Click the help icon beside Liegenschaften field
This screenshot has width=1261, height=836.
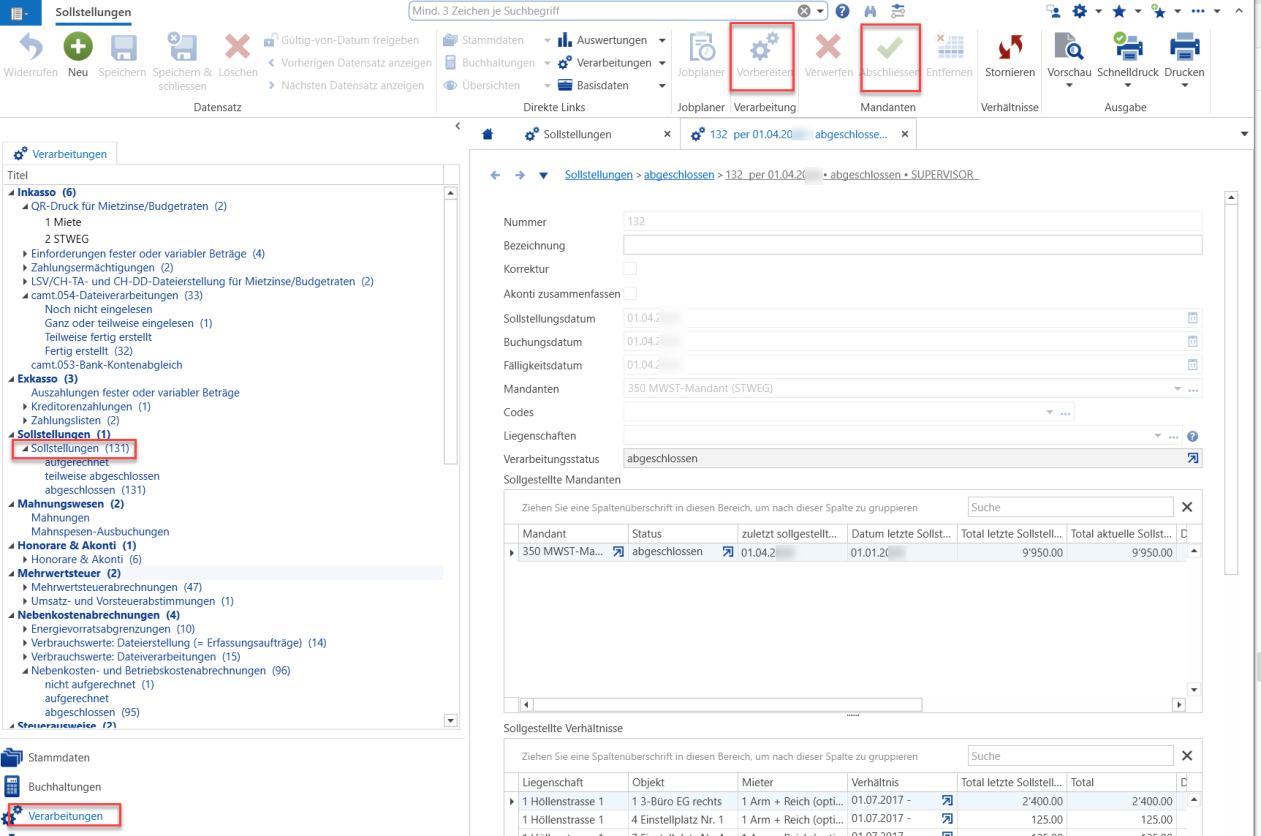pos(1192,436)
